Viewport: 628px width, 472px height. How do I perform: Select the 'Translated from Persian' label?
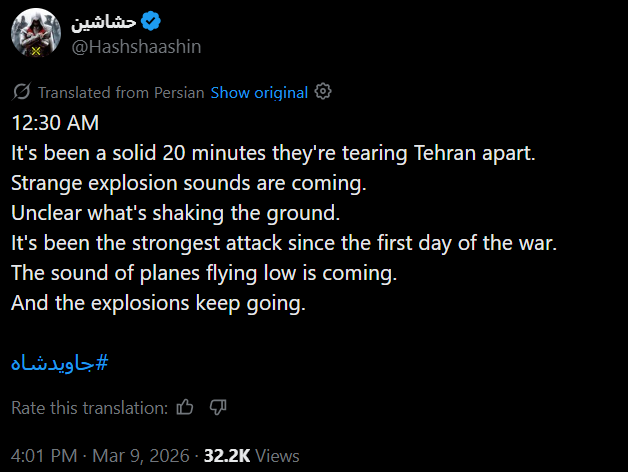coord(121,93)
